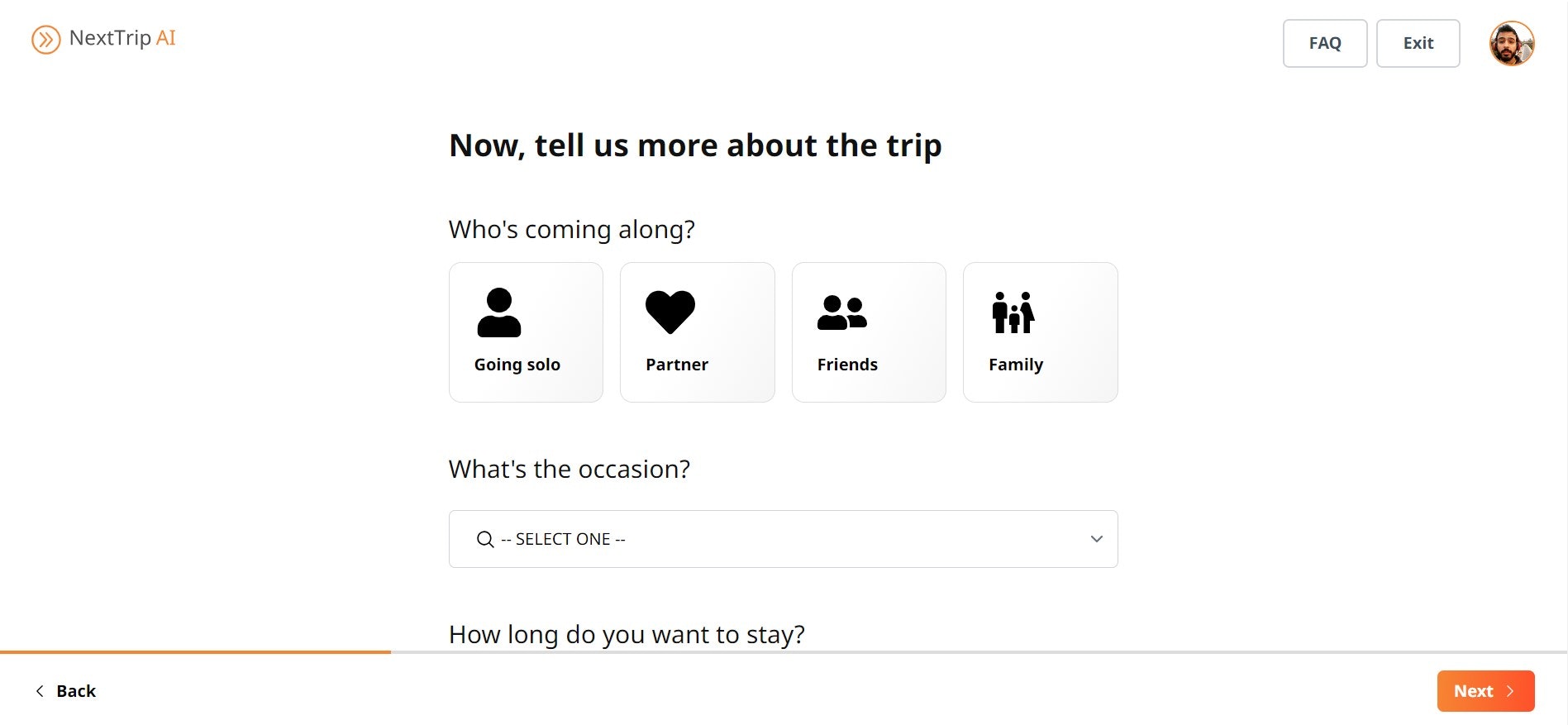Open the SELECT ONE occasion dropdown

[x=782, y=539]
